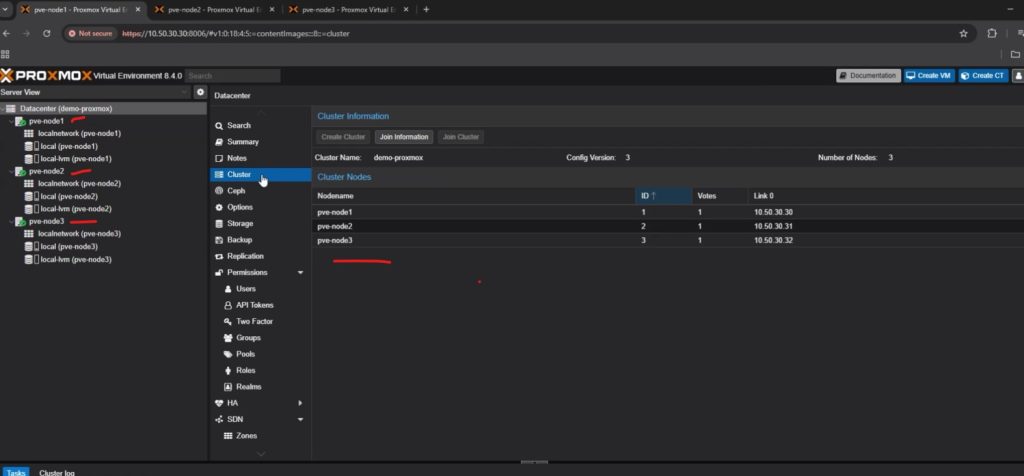Image resolution: width=1024 pixels, height=476 pixels.
Task: Click the Storage database icon
Action: click(x=219, y=223)
